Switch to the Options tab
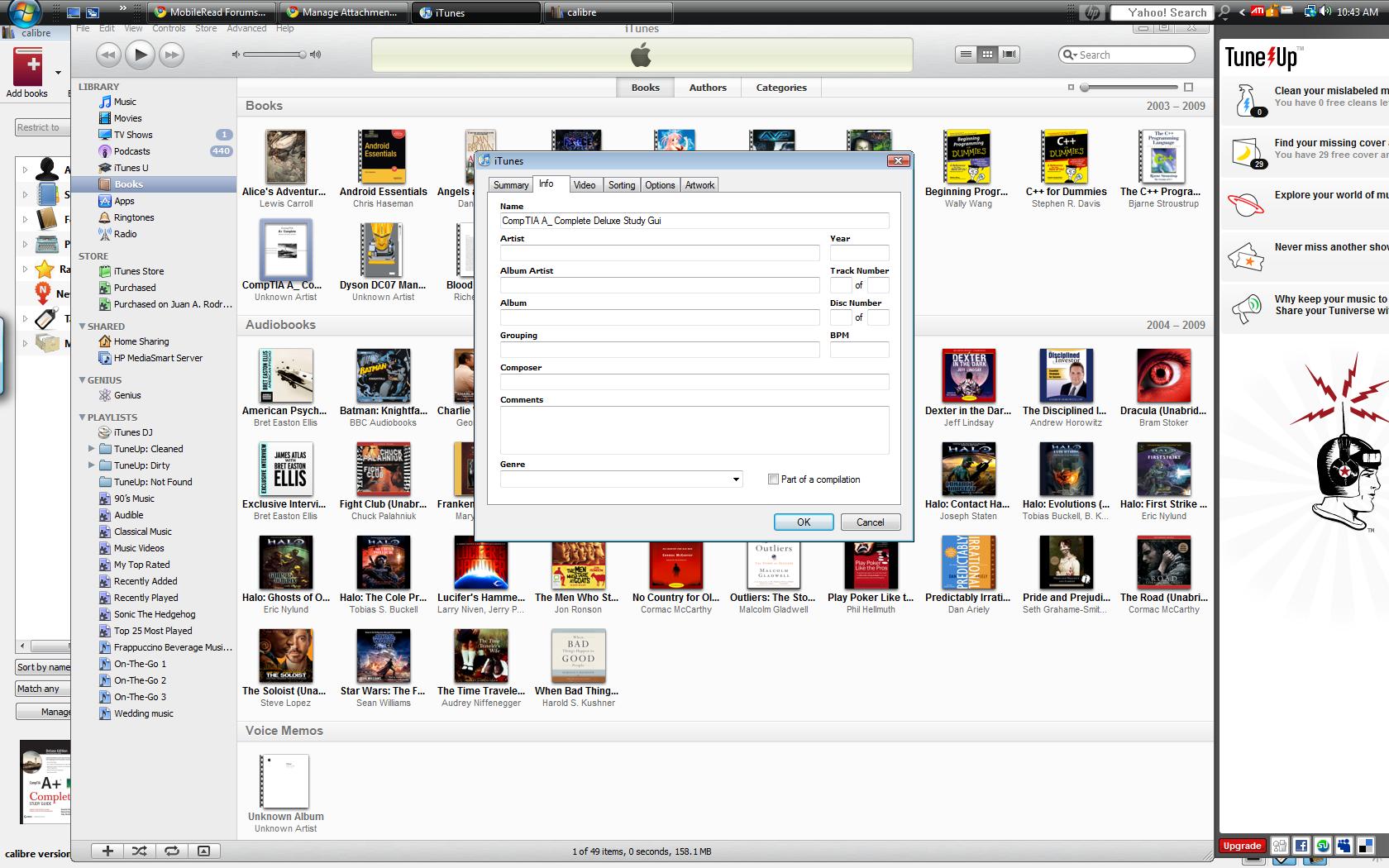The image size is (1389, 868). tap(660, 185)
